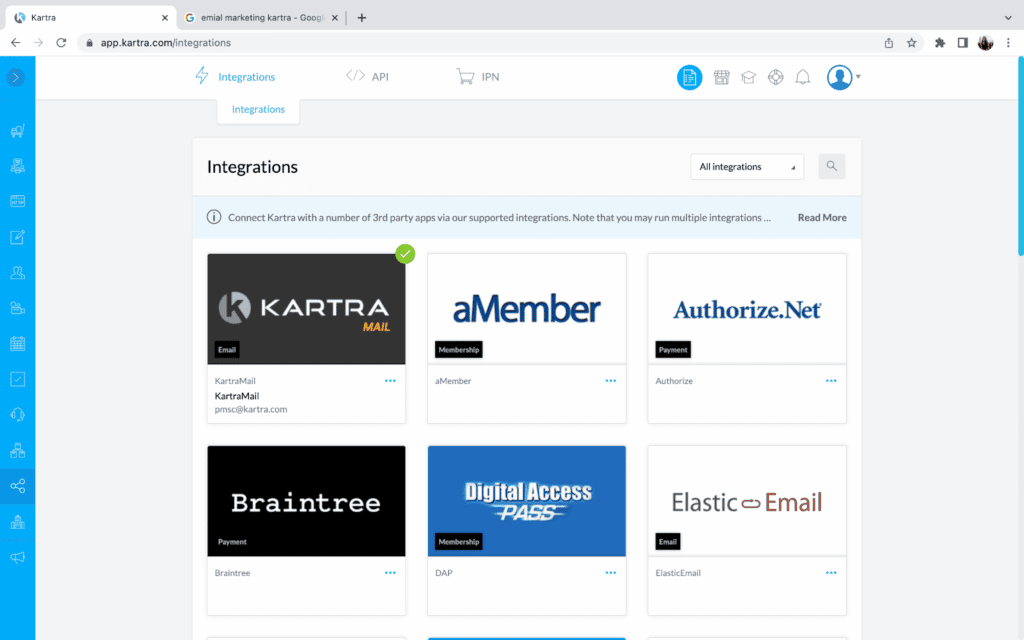This screenshot has width=1024, height=640.
Task: Click the info icon in the notice bar
Action: tap(214, 217)
